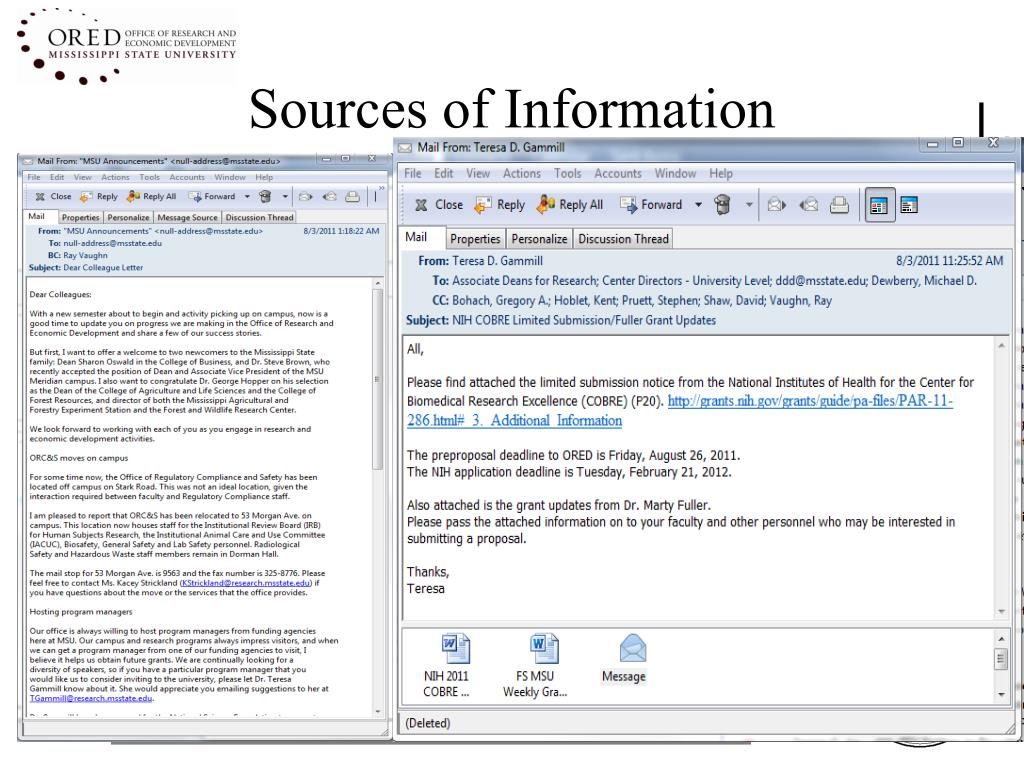This screenshot has height=768, width=1024.
Task: Go to next message icon in Gammill mail toolbar
Action: point(776,205)
